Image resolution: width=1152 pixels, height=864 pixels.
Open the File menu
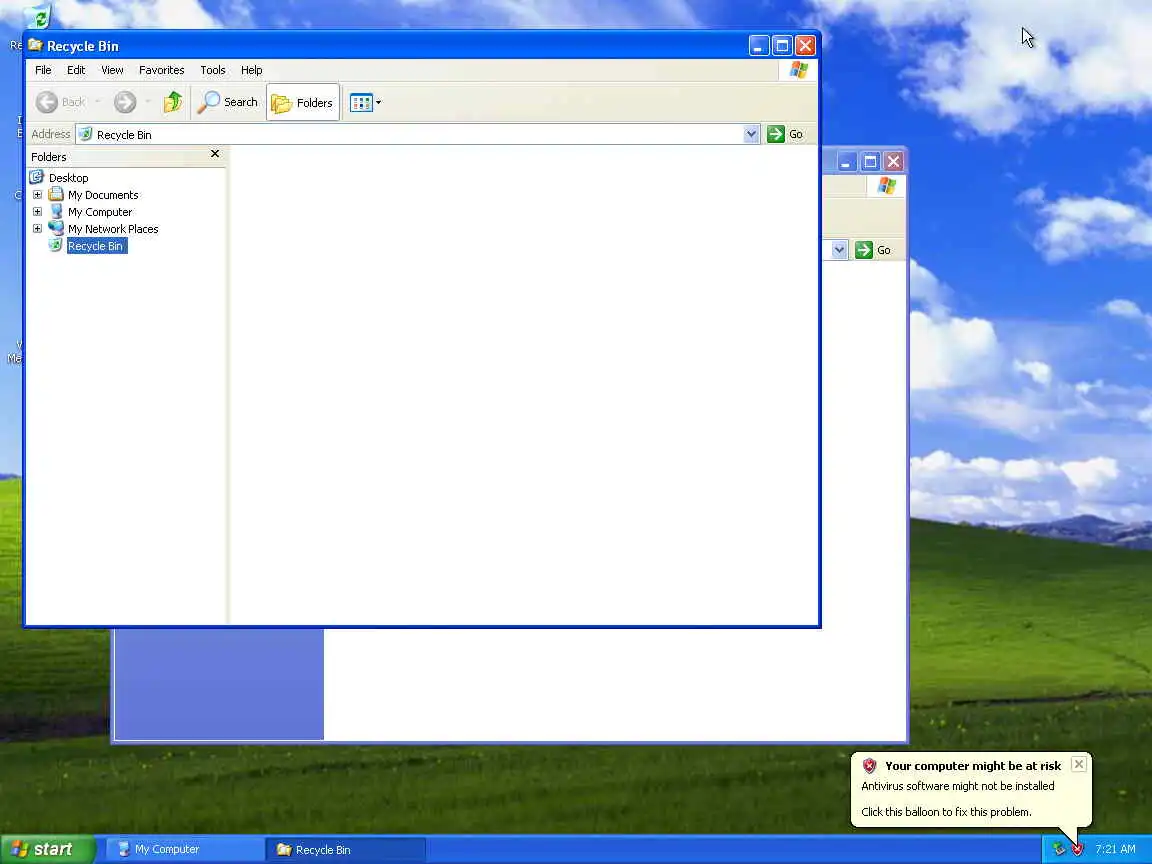tap(43, 70)
